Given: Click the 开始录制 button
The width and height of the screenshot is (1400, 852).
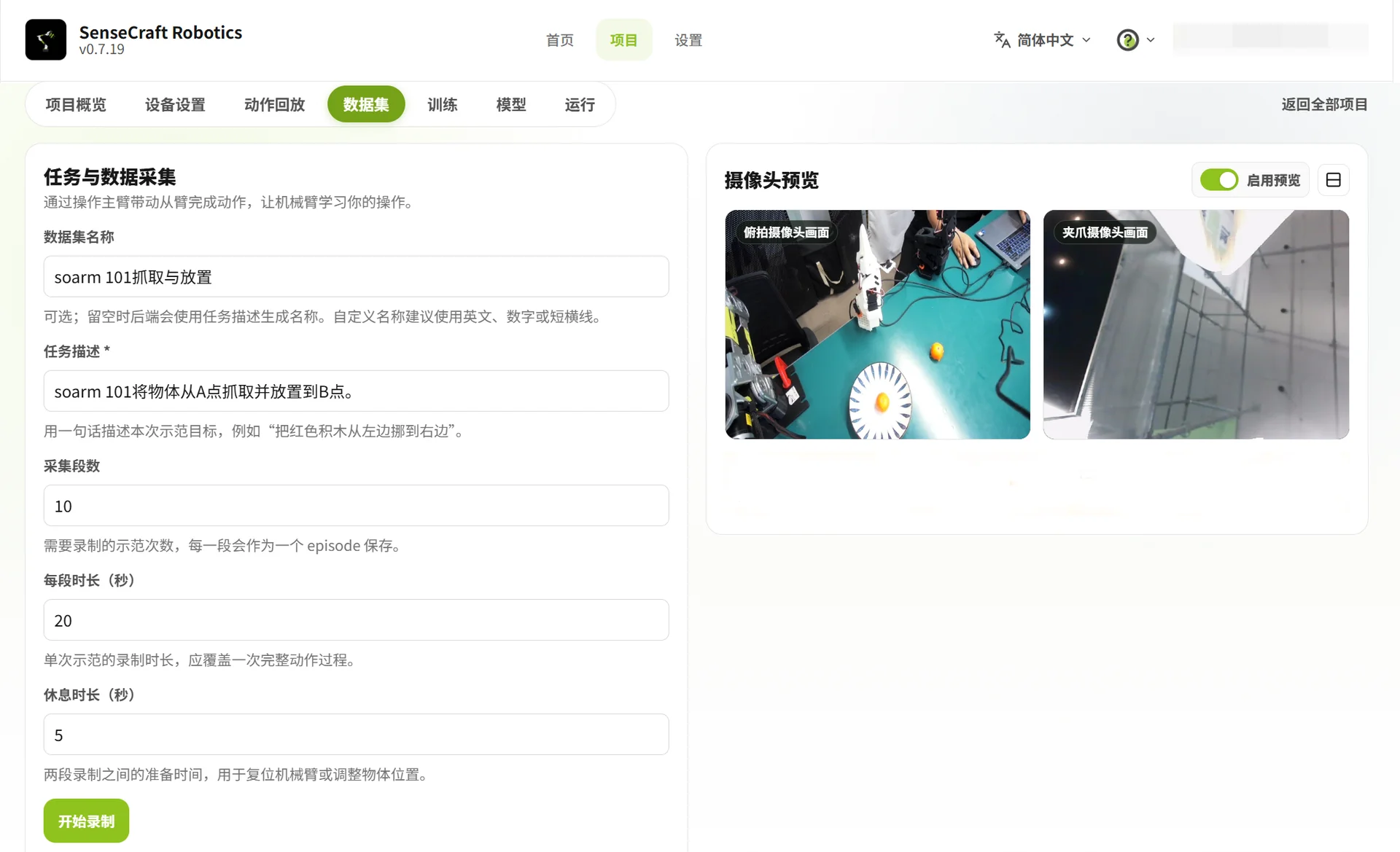Looking at the screenshot, I should pyautogui.click(x=86, y=821).
